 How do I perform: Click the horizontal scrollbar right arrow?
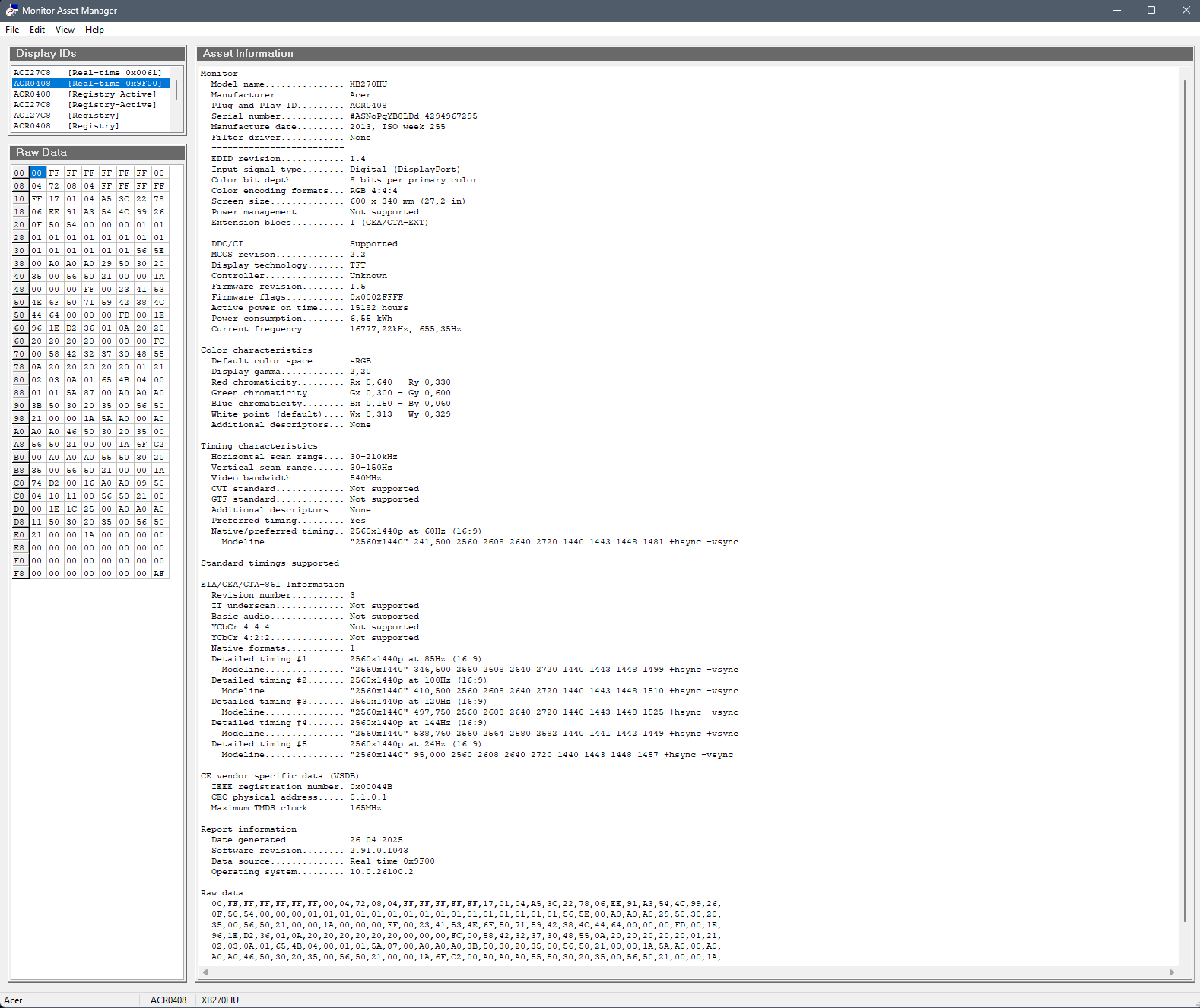pyautogui.click(x=1172, y=972)
